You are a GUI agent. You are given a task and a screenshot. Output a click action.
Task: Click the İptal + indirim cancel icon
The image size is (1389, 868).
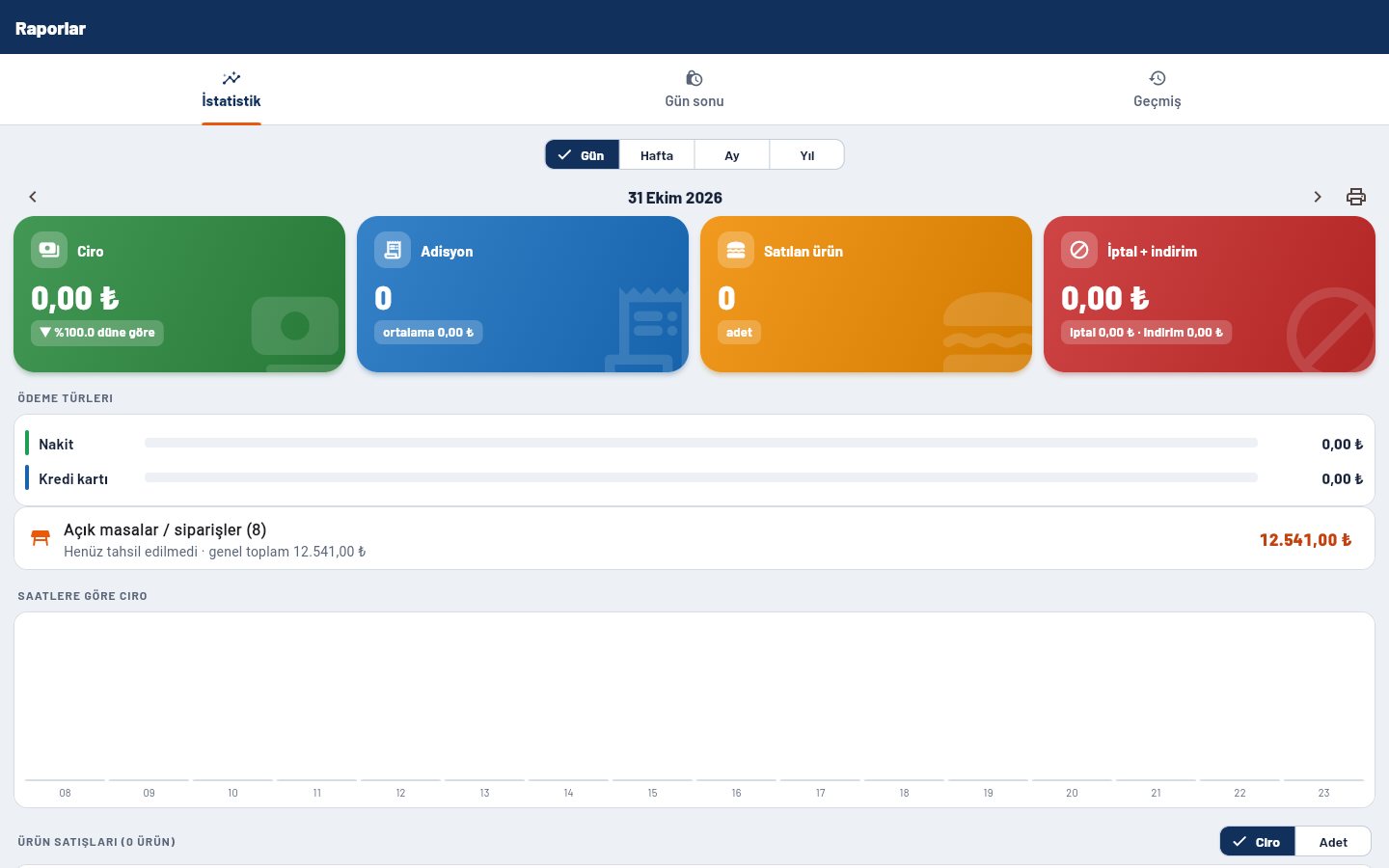coord(1079,251)
